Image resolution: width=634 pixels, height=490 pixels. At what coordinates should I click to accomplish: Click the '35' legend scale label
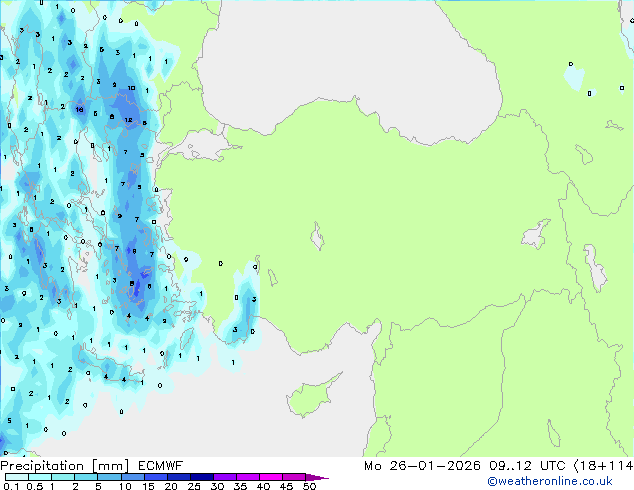coord(240,486)
